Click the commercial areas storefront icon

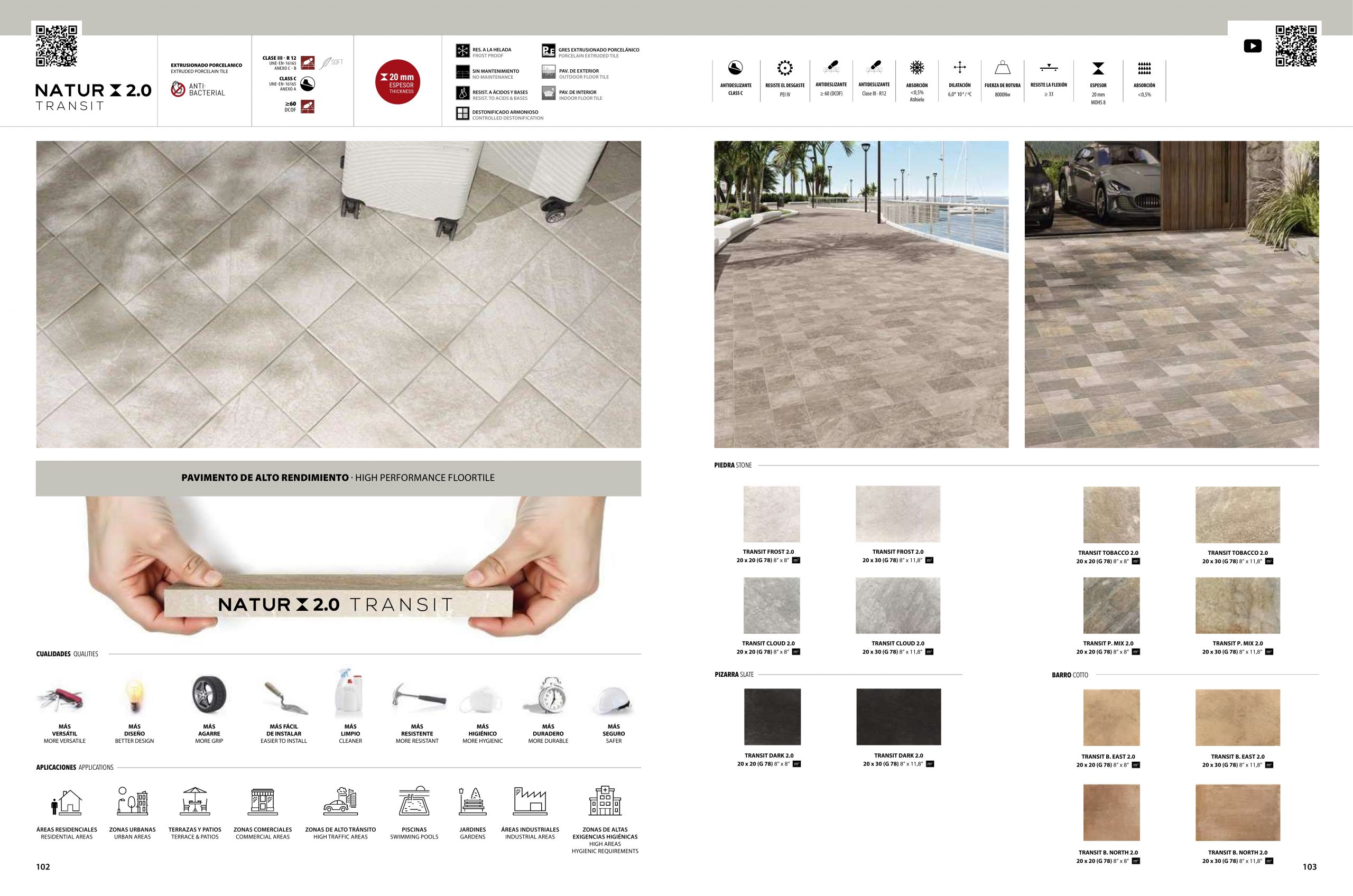coord(263,800)
